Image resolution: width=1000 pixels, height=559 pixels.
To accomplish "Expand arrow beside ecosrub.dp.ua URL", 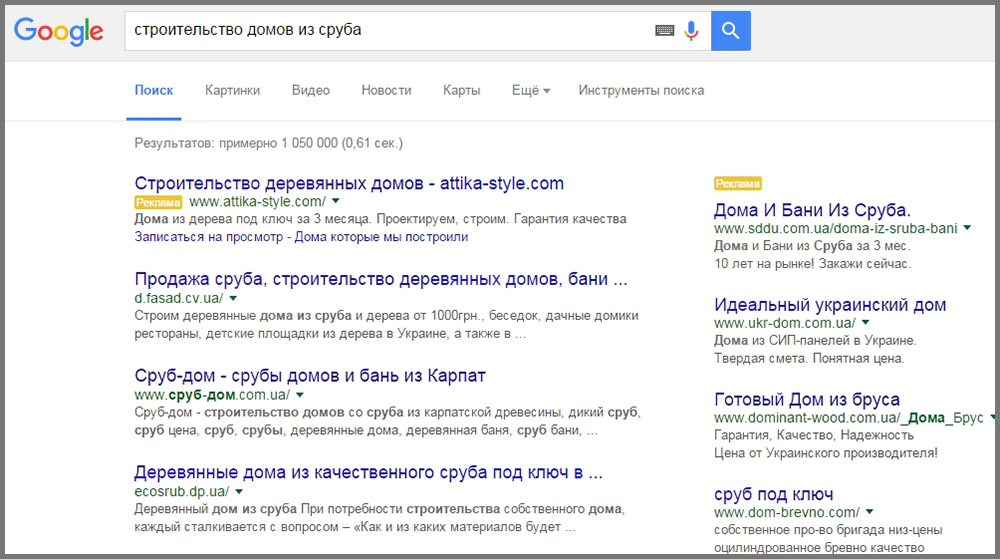I will click(x=239, y=492).
